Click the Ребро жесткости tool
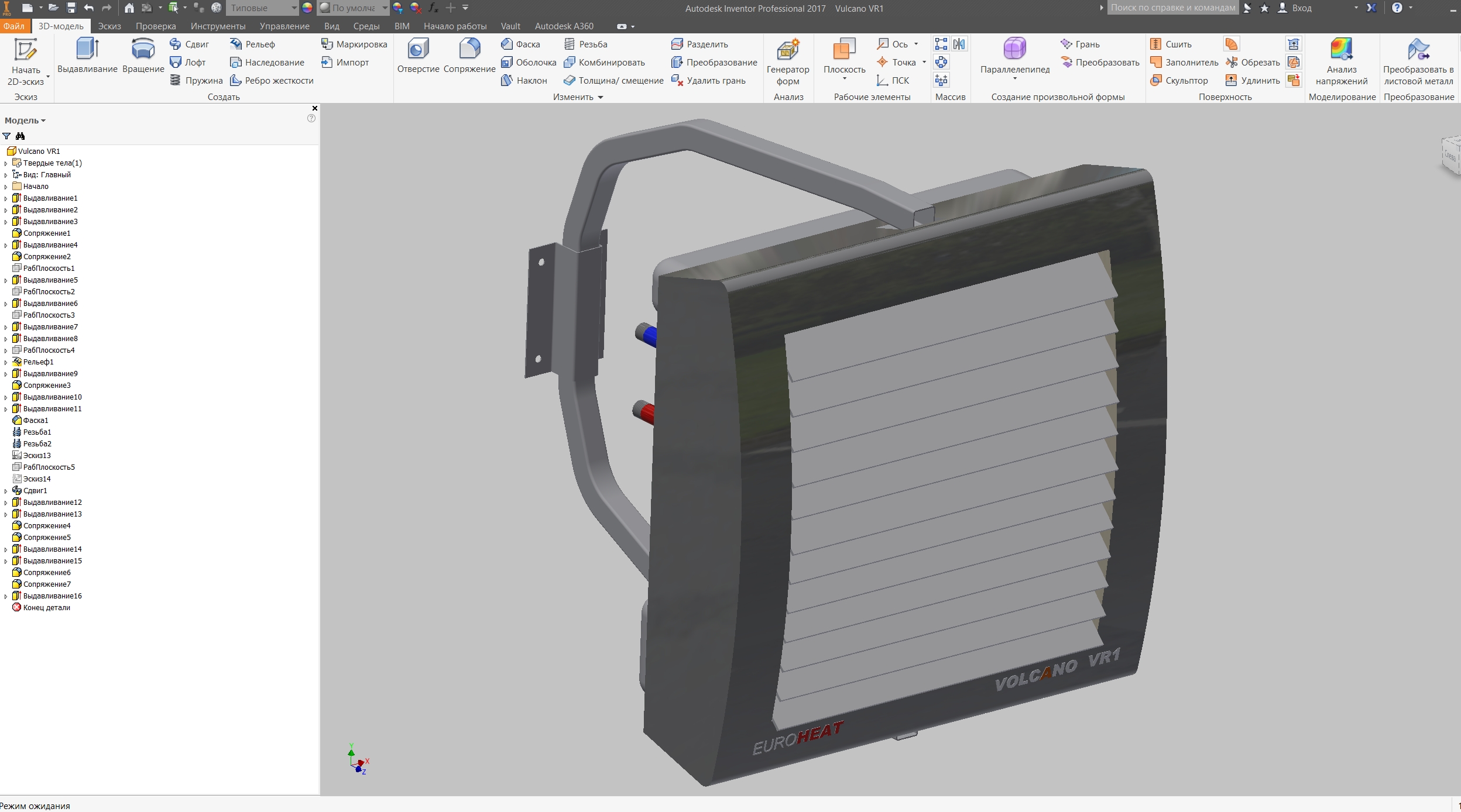This screenshot has height=812, width=1461. pyautogui.click(x=272, y=80)
